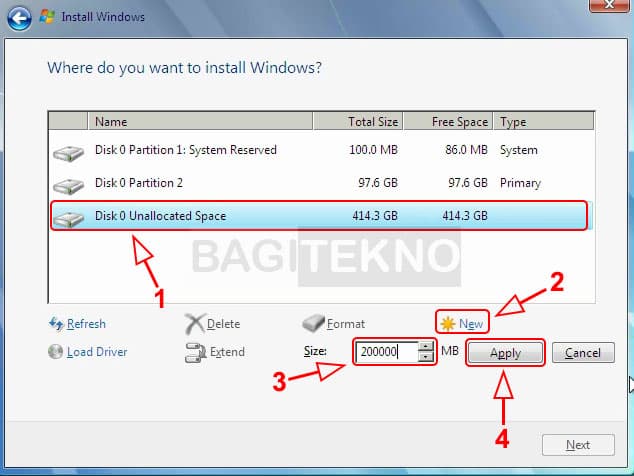Screen dimensions: 634x476
Task: Click the System type cell
Action: (x=519, y=150)
